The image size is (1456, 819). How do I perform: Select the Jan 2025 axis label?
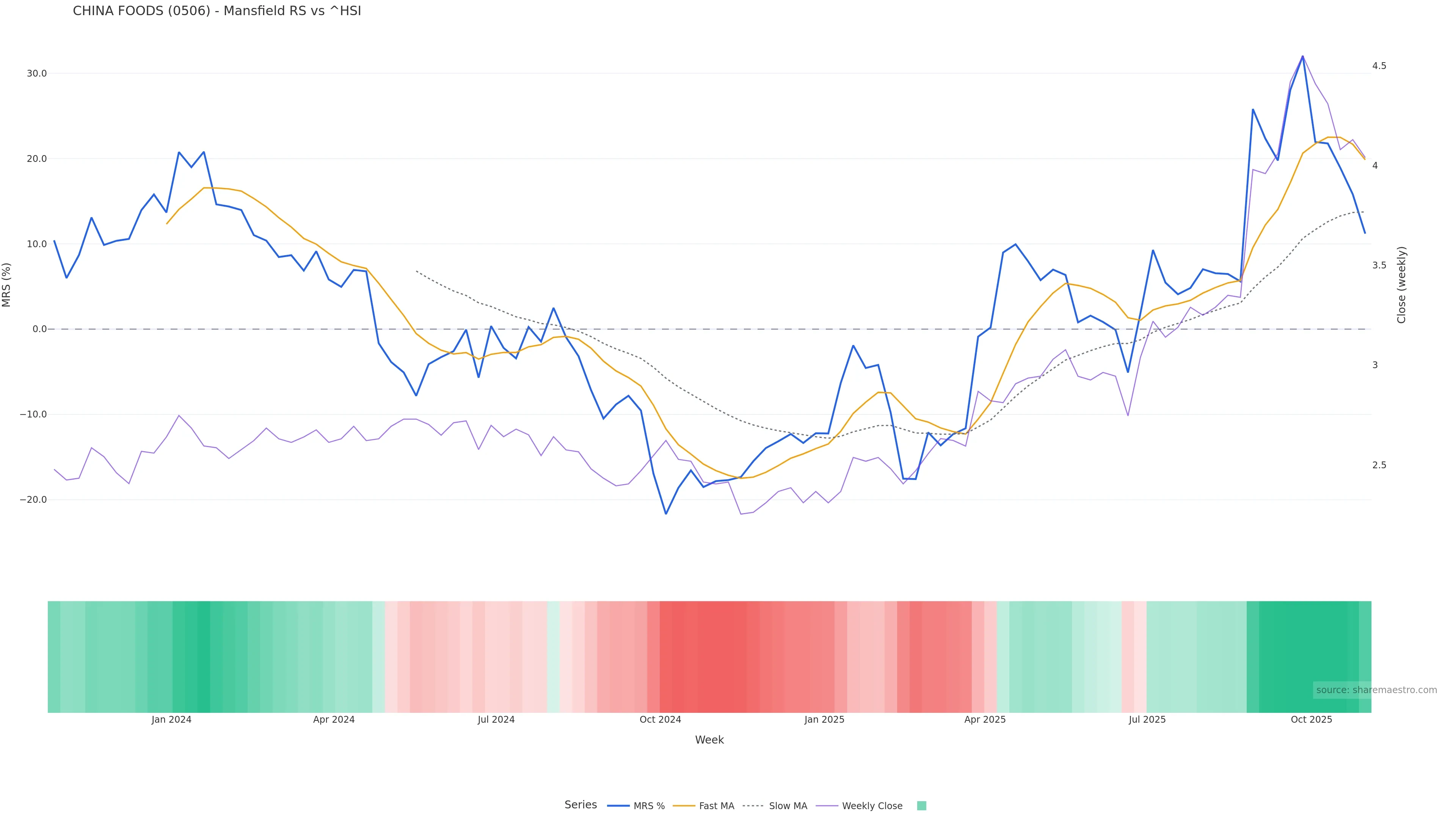[824, 720]
